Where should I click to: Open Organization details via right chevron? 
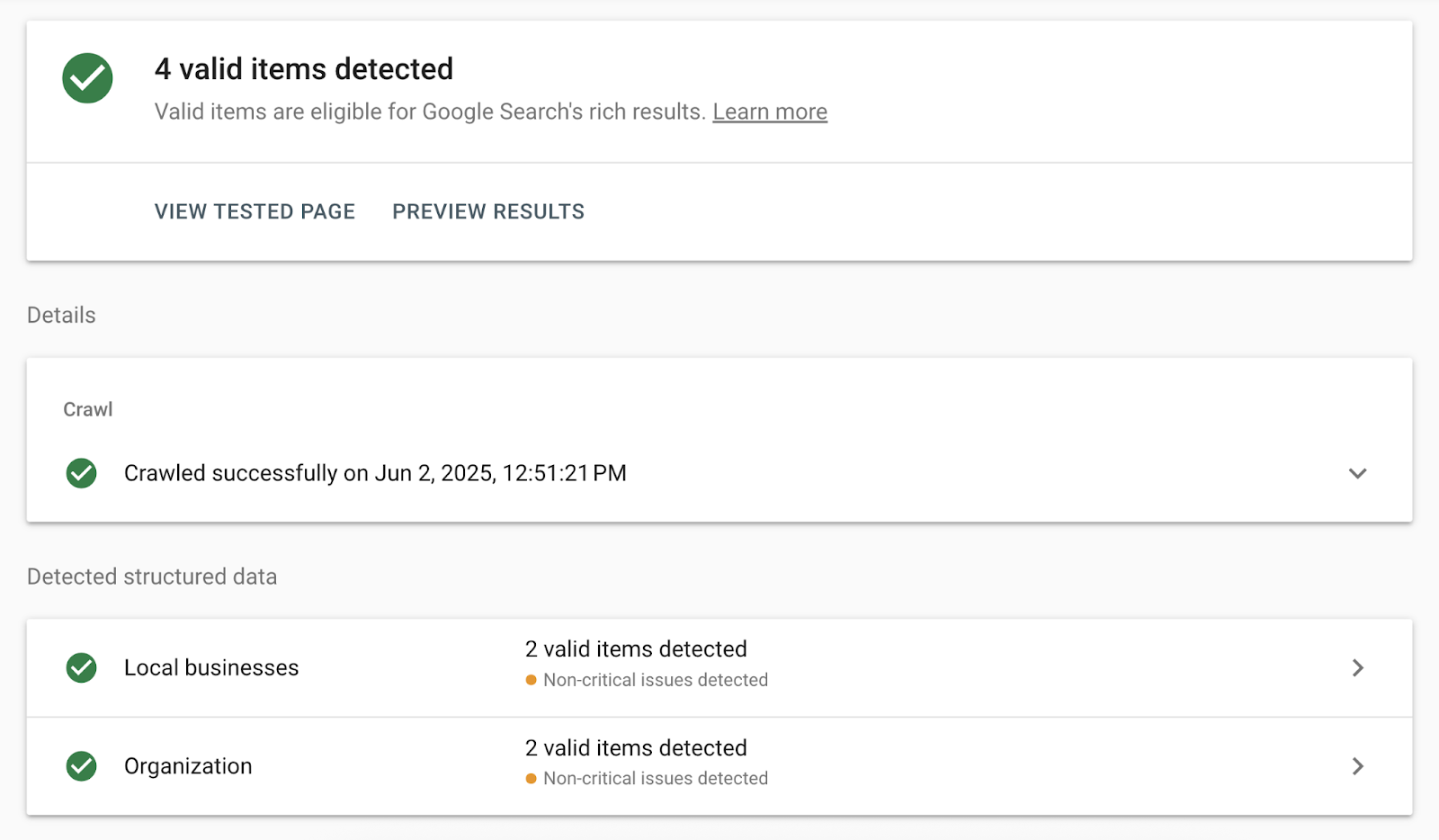coord(1358,766)
